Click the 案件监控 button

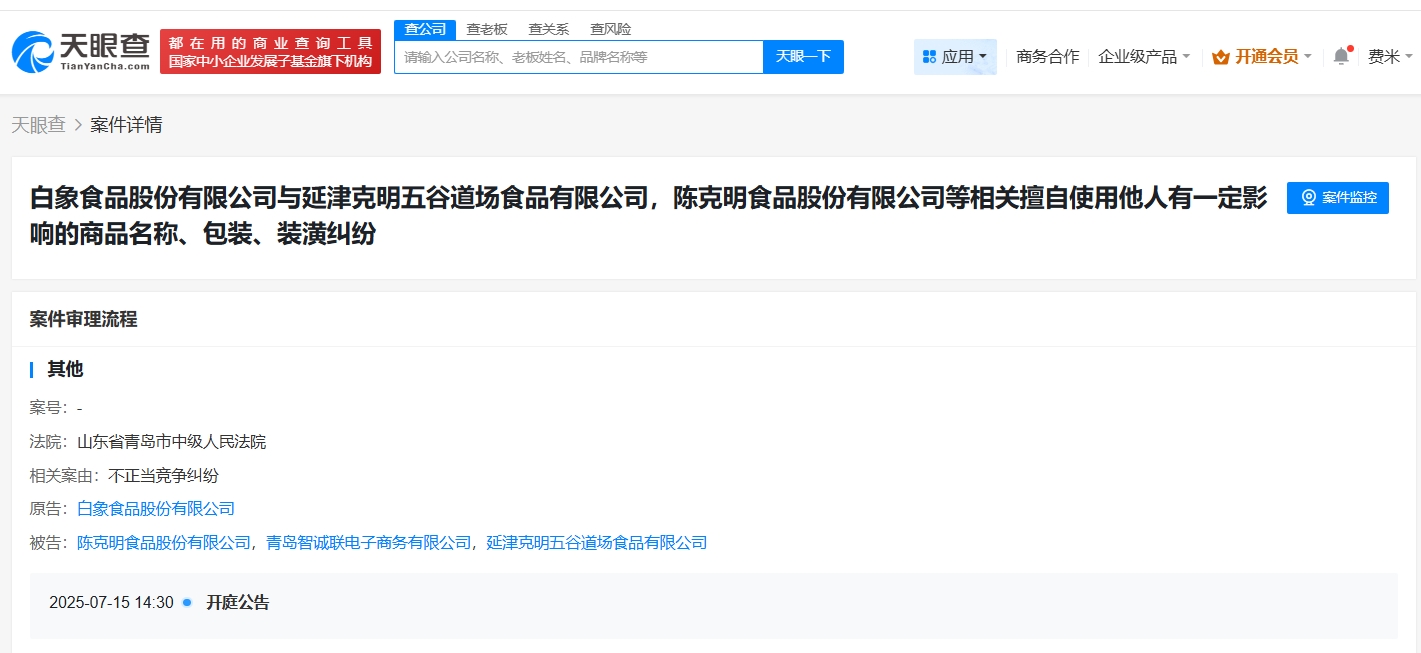(1338, 198)
